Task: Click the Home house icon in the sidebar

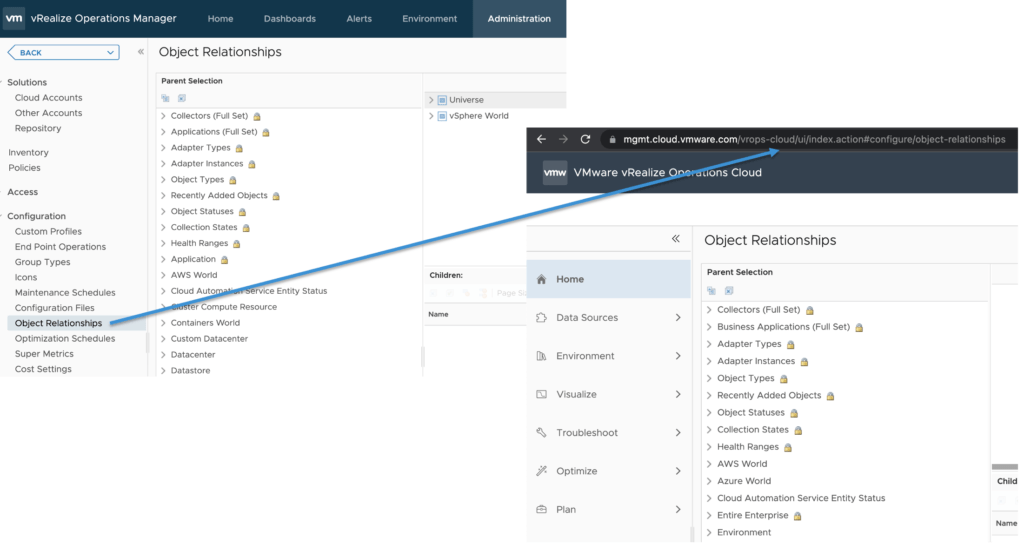Action: coord(541,280)
